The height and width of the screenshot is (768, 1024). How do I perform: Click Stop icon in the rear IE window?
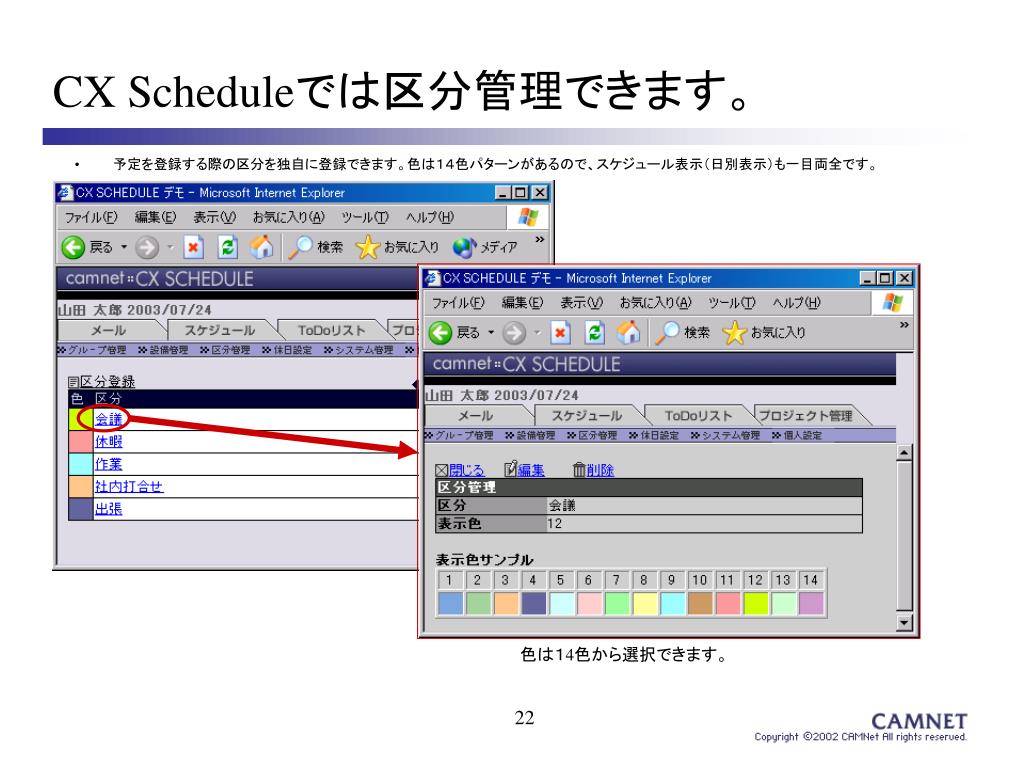pyautogui.click(x=193, y=247)
